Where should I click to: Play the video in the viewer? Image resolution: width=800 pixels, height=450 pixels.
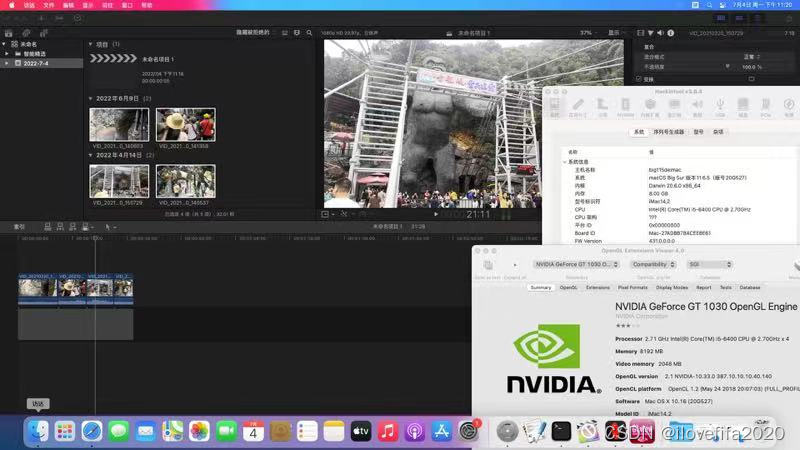pos(436,214)
